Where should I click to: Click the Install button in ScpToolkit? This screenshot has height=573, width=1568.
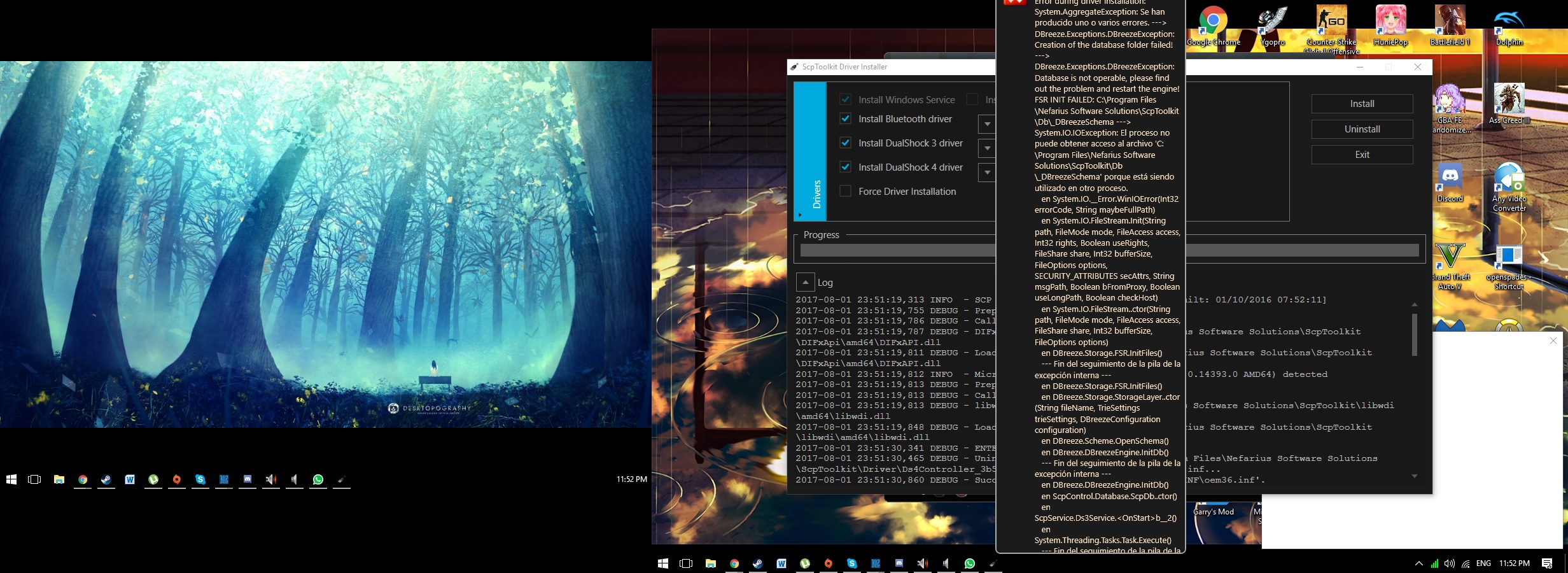click(x=1362, y=104)
